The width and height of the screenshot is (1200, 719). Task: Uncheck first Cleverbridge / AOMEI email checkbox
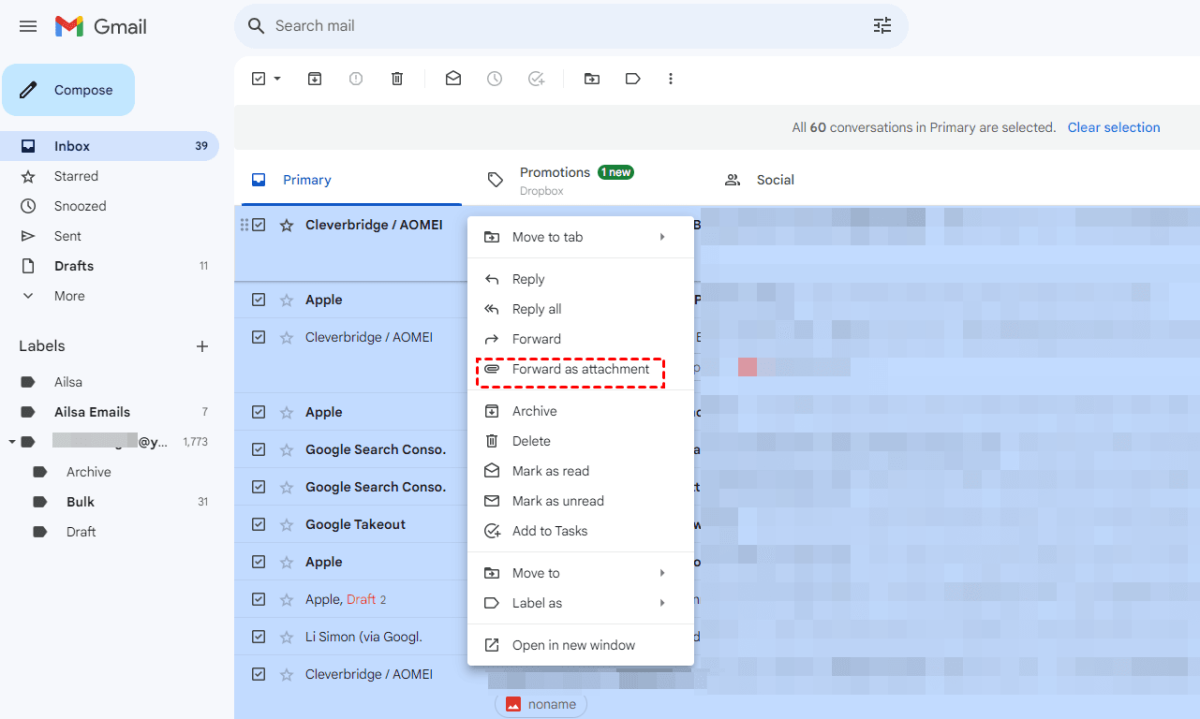pos(259,225)
